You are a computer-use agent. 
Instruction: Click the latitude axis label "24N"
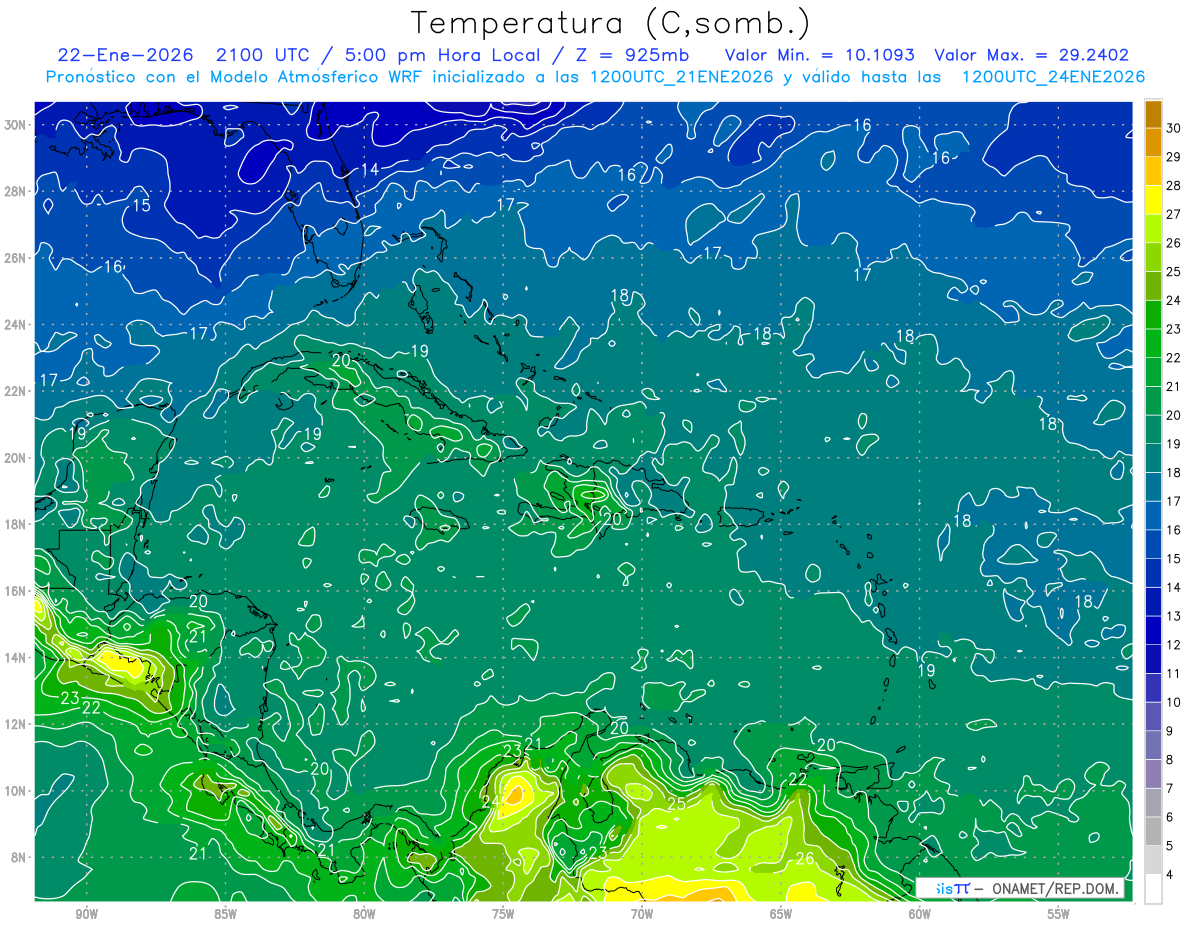(16, 324)
